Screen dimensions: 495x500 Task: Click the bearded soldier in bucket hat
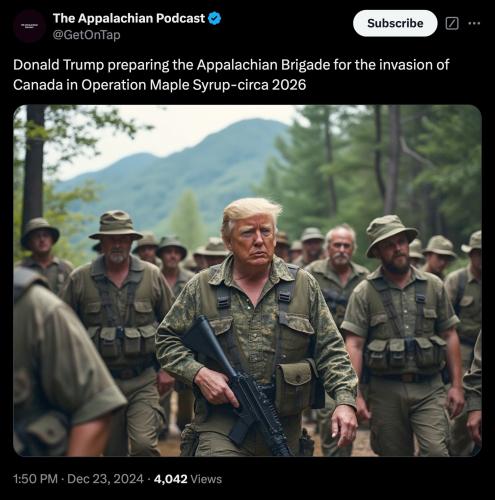400,333
